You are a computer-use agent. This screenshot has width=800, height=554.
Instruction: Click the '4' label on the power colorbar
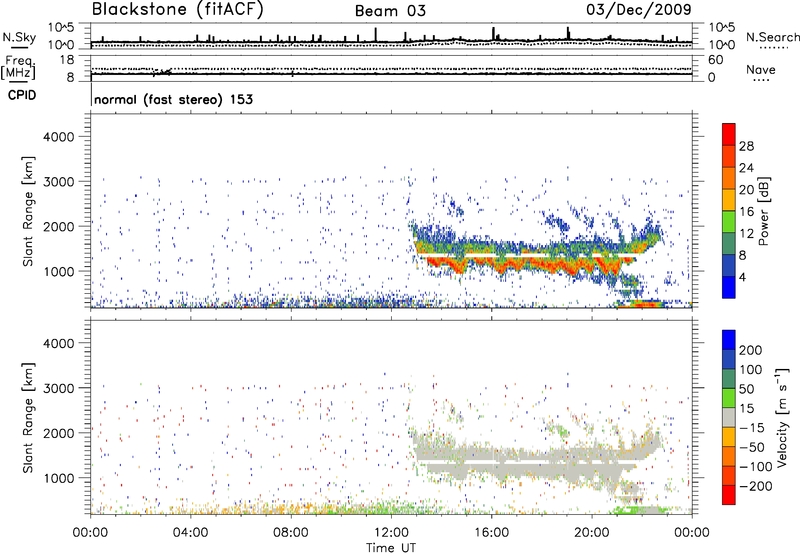pyautogui.click(x=743, y=277)
